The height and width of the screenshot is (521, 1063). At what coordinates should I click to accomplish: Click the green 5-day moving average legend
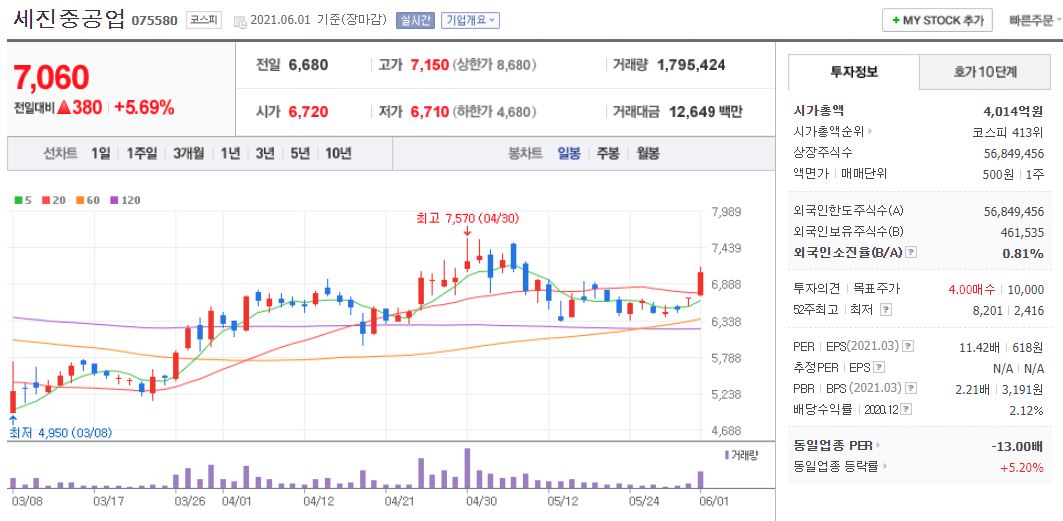(22, 201)
